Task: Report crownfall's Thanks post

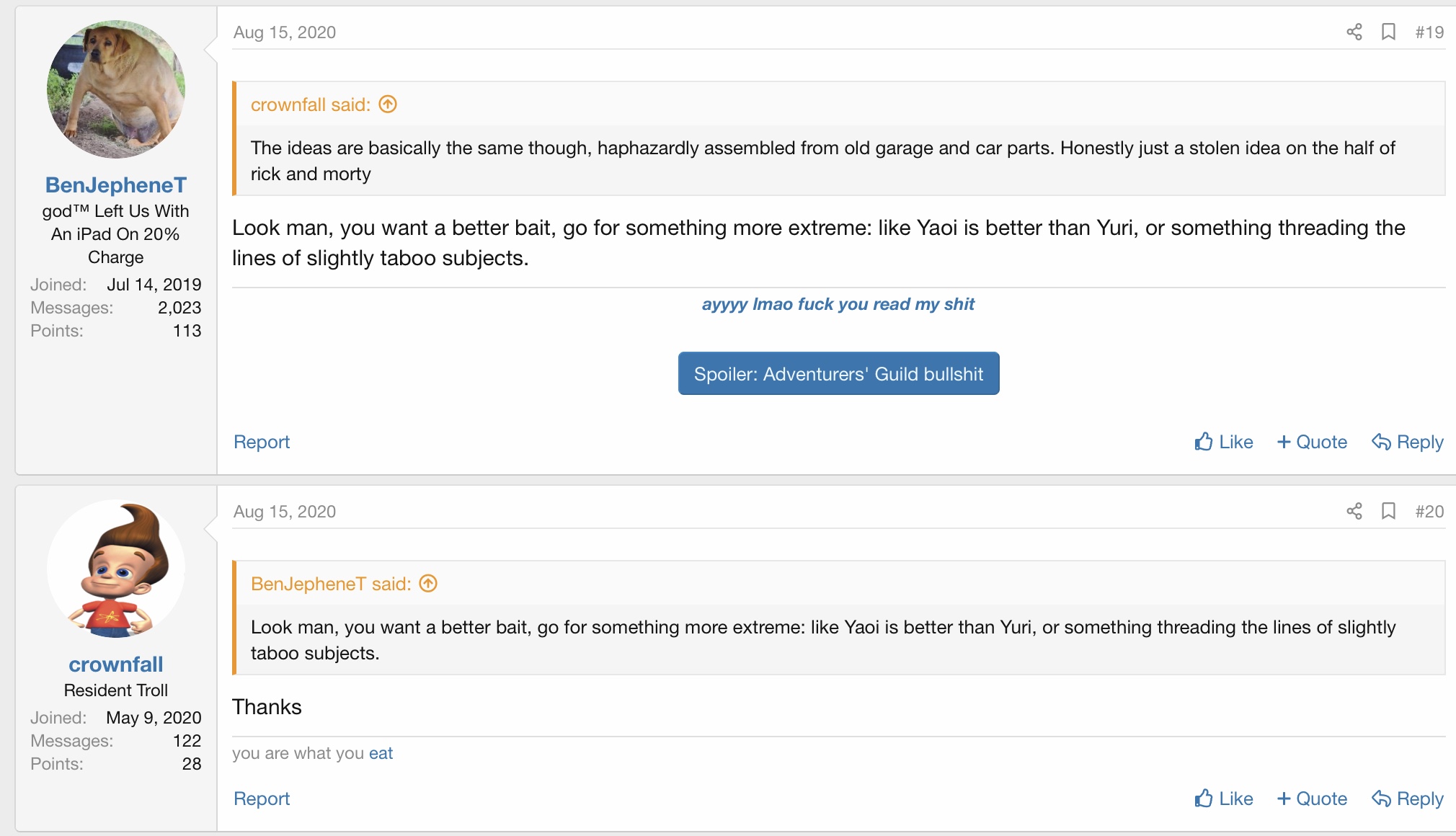Action: click(262, 799)
